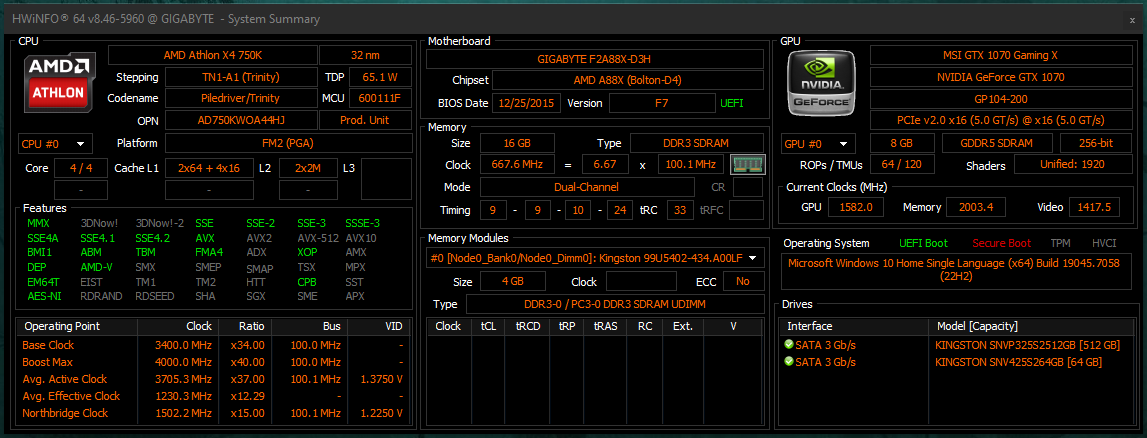Click the AMD-V feature flag
The width and height of the screenshot is (1147, 438).
point(97,268)
